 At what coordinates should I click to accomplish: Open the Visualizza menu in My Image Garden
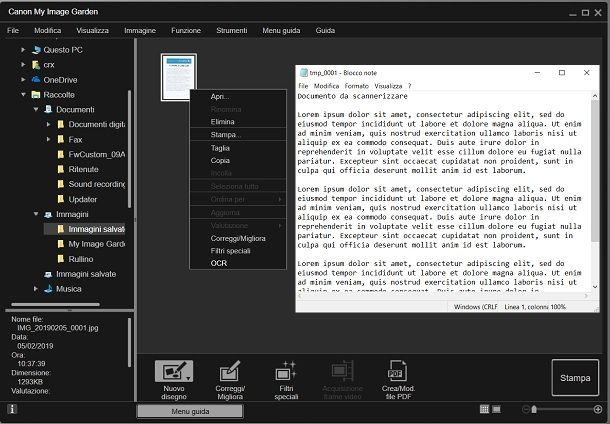(92, 30)
